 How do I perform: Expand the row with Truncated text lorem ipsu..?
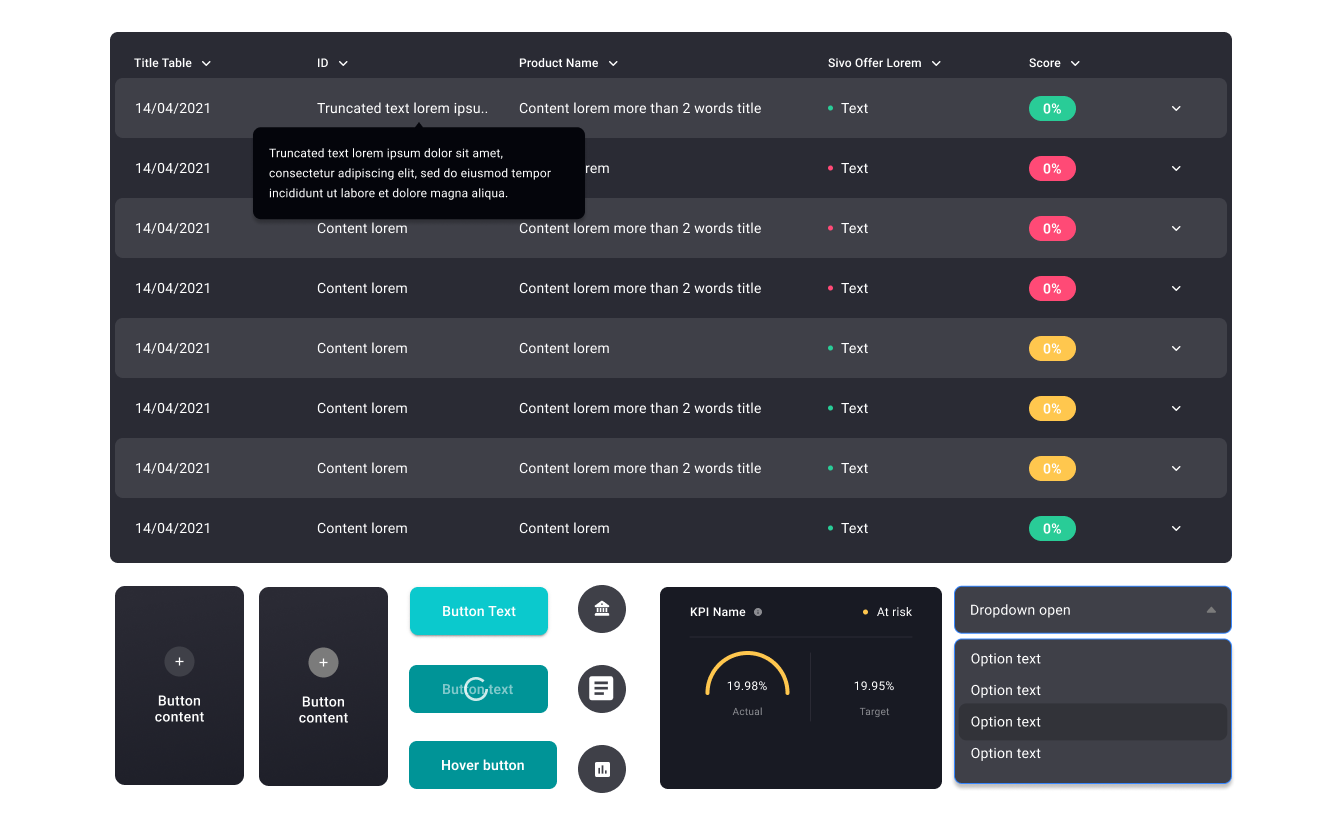(x=1176, y=108)
